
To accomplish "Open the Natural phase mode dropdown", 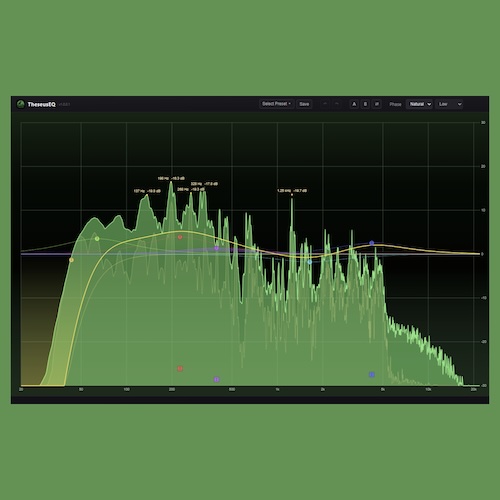I will click(419, 104).
